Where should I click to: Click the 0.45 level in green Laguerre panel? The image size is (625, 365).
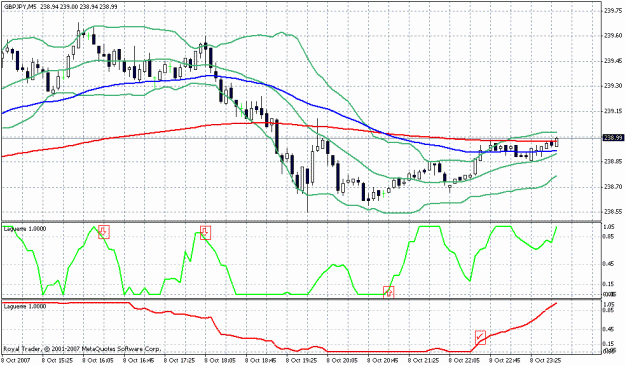coord(610,263)
